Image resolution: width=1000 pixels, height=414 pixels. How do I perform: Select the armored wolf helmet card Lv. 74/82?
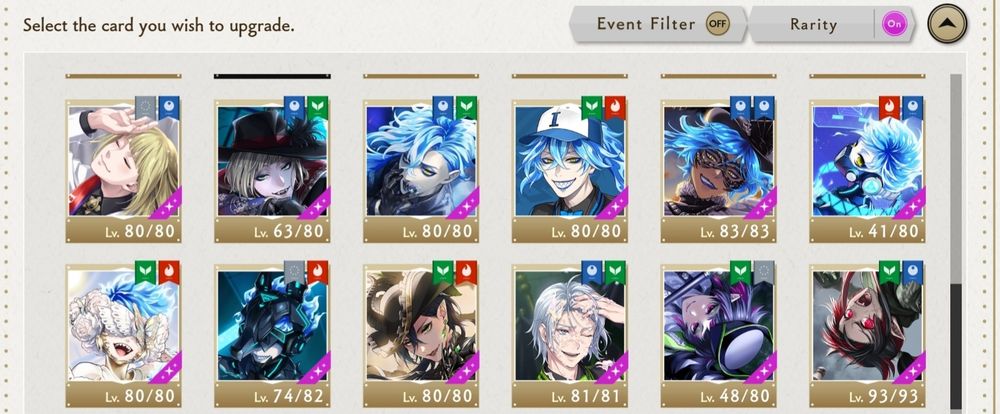click(x=272, y=335)
